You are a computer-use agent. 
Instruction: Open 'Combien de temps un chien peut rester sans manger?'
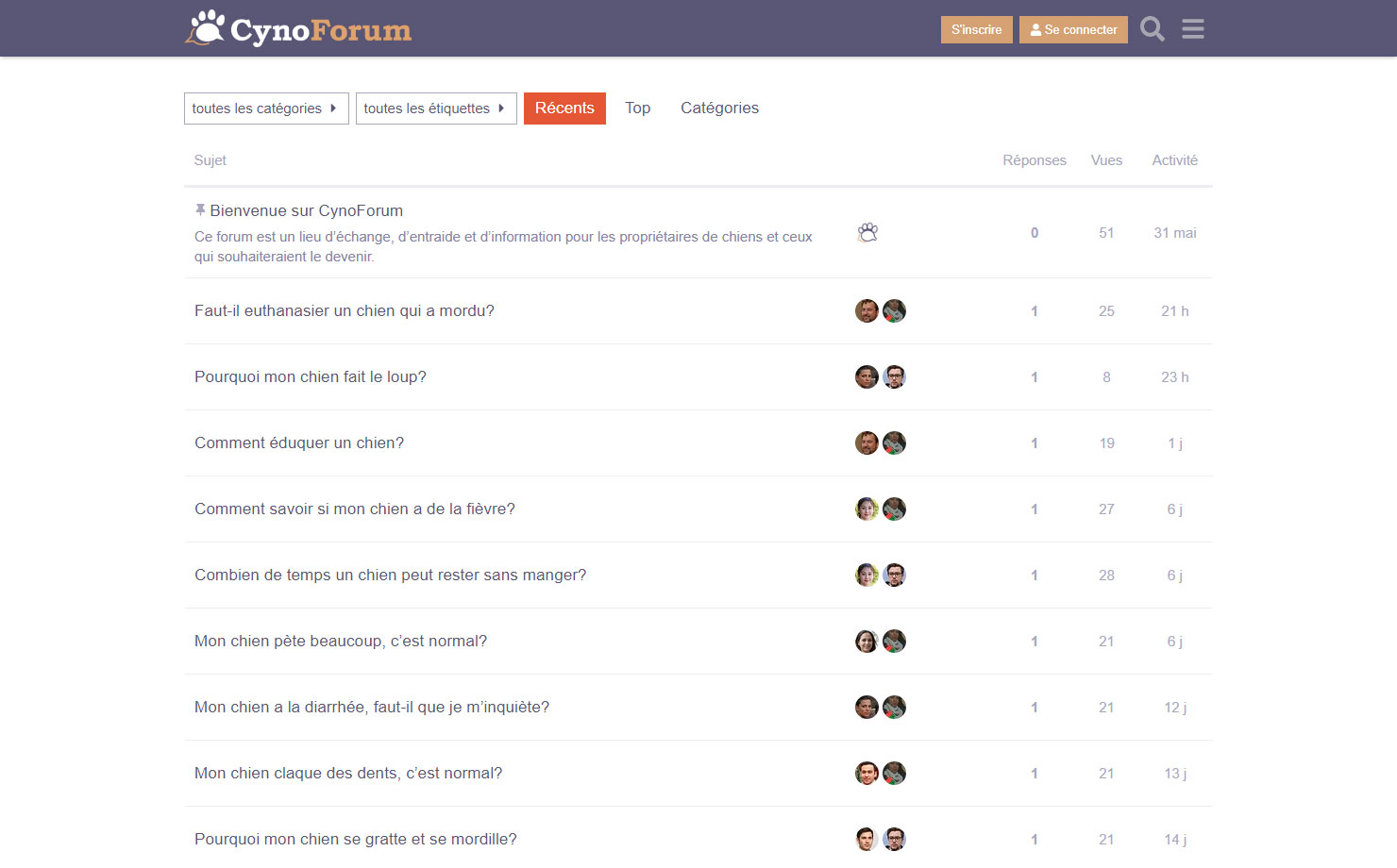click(x=390, y=575)
